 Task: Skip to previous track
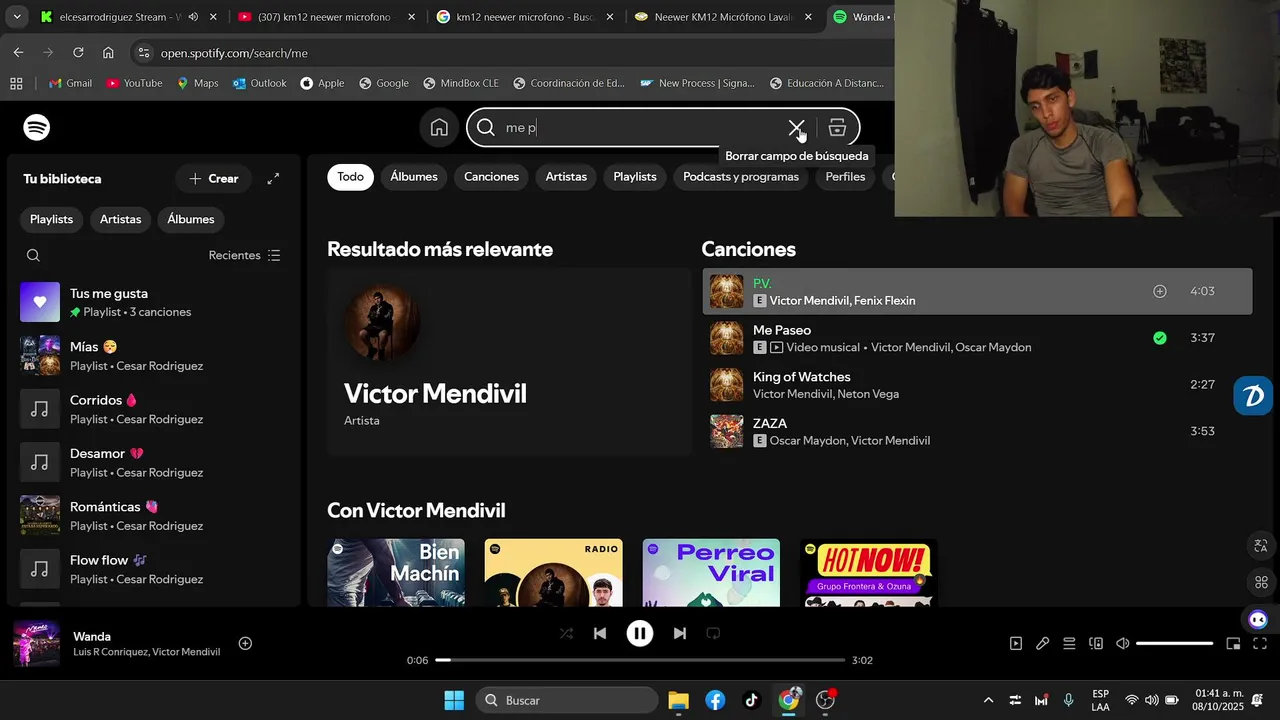pyautogui.click(x=600, y=633)
